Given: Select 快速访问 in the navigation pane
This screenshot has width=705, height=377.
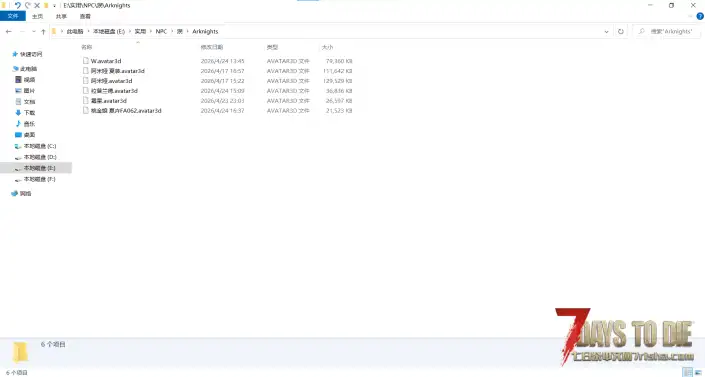Looking at the screenshot, I should pyautogui.click(x=31, y=54).
